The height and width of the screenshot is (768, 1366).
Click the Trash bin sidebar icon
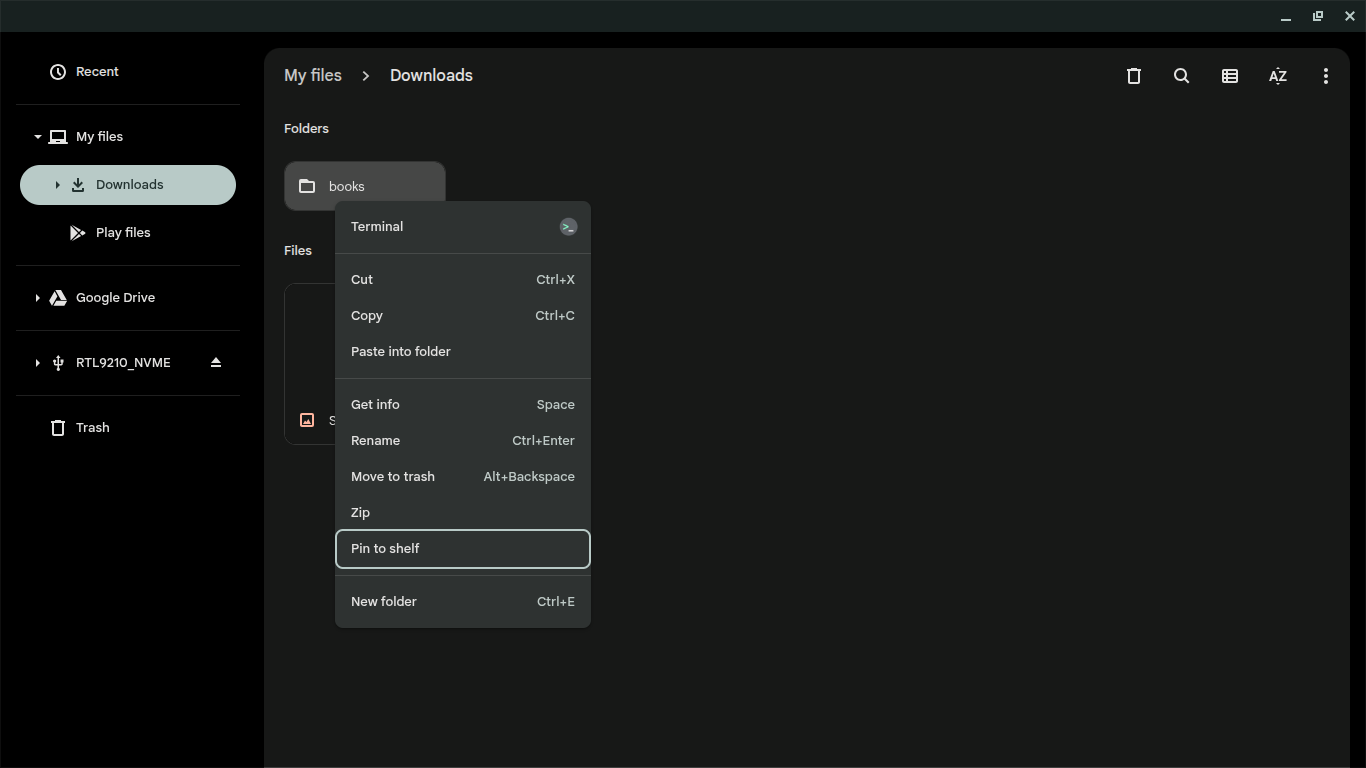click(x=58, y=428)
